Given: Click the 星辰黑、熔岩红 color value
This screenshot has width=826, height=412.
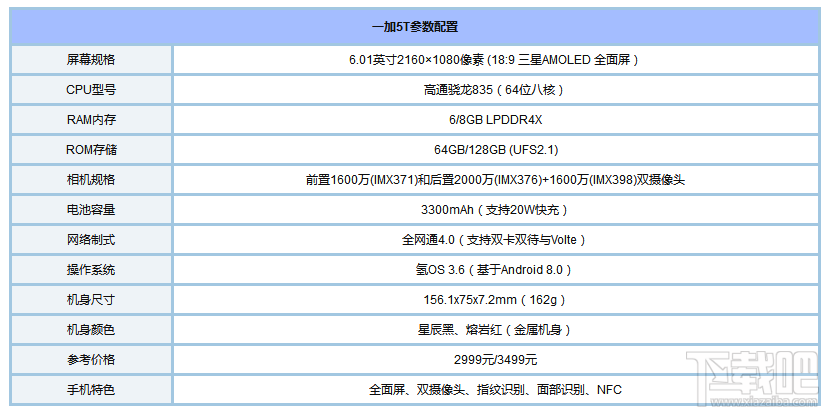Looking at the screenshot, I should click(495, 330).
